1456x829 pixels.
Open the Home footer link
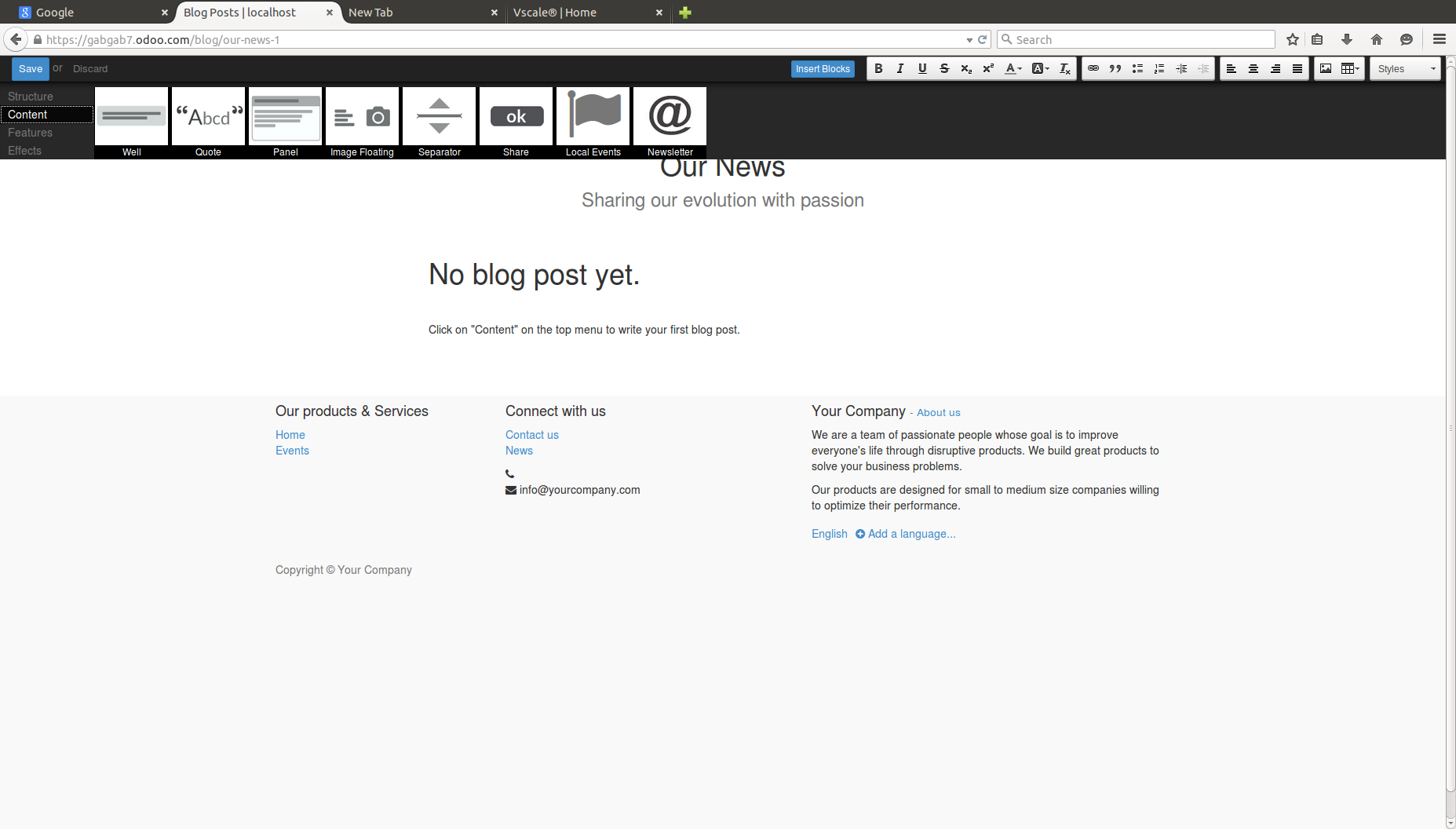point(290,435)
